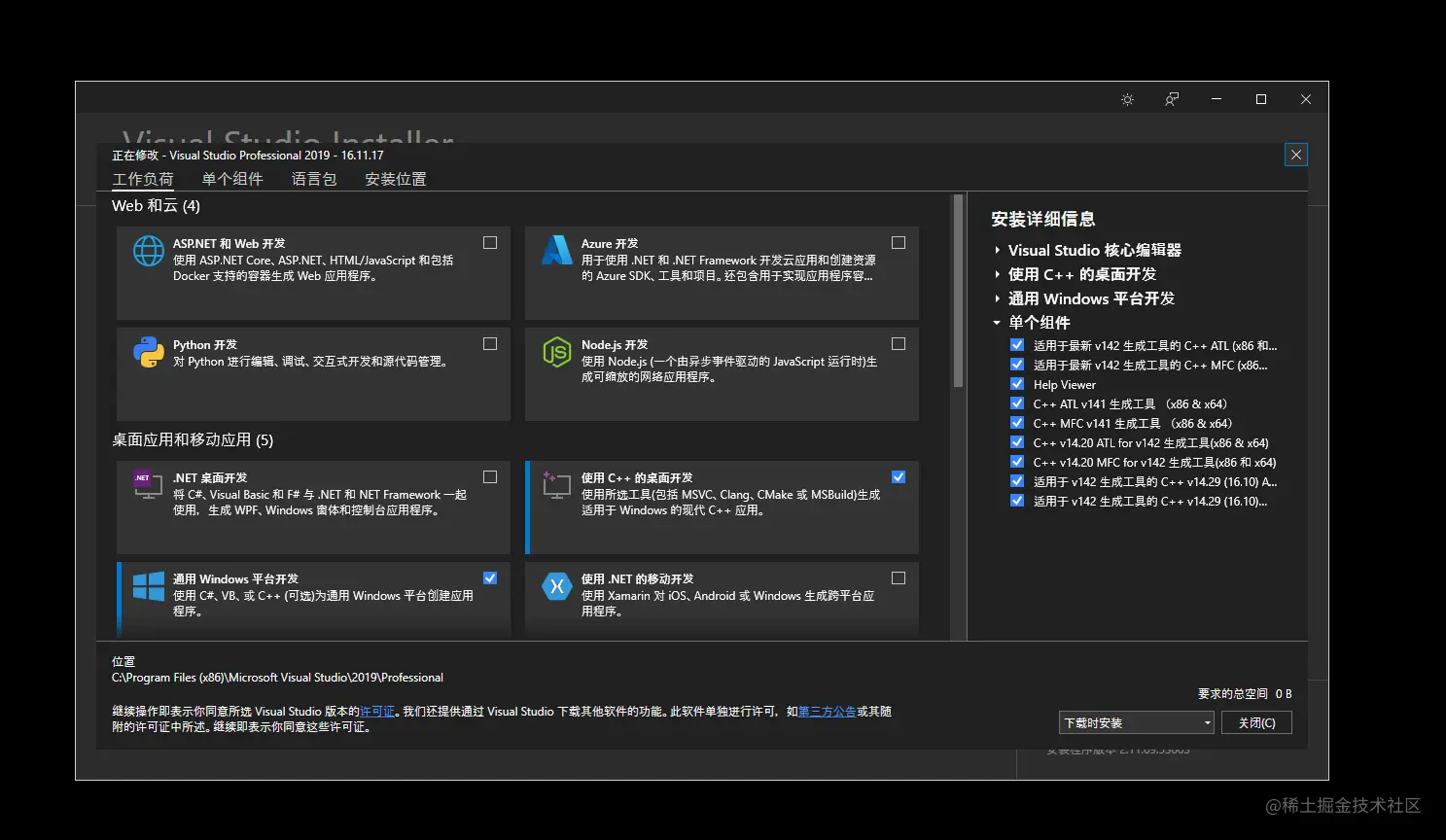Click the C++ desktop development icon
The height and width of the screenshot is (840, 1446).
coord(557,485)
